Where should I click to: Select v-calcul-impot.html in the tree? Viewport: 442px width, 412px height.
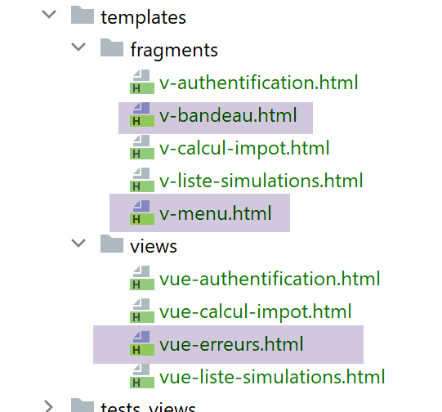click(x=244, y=148)
